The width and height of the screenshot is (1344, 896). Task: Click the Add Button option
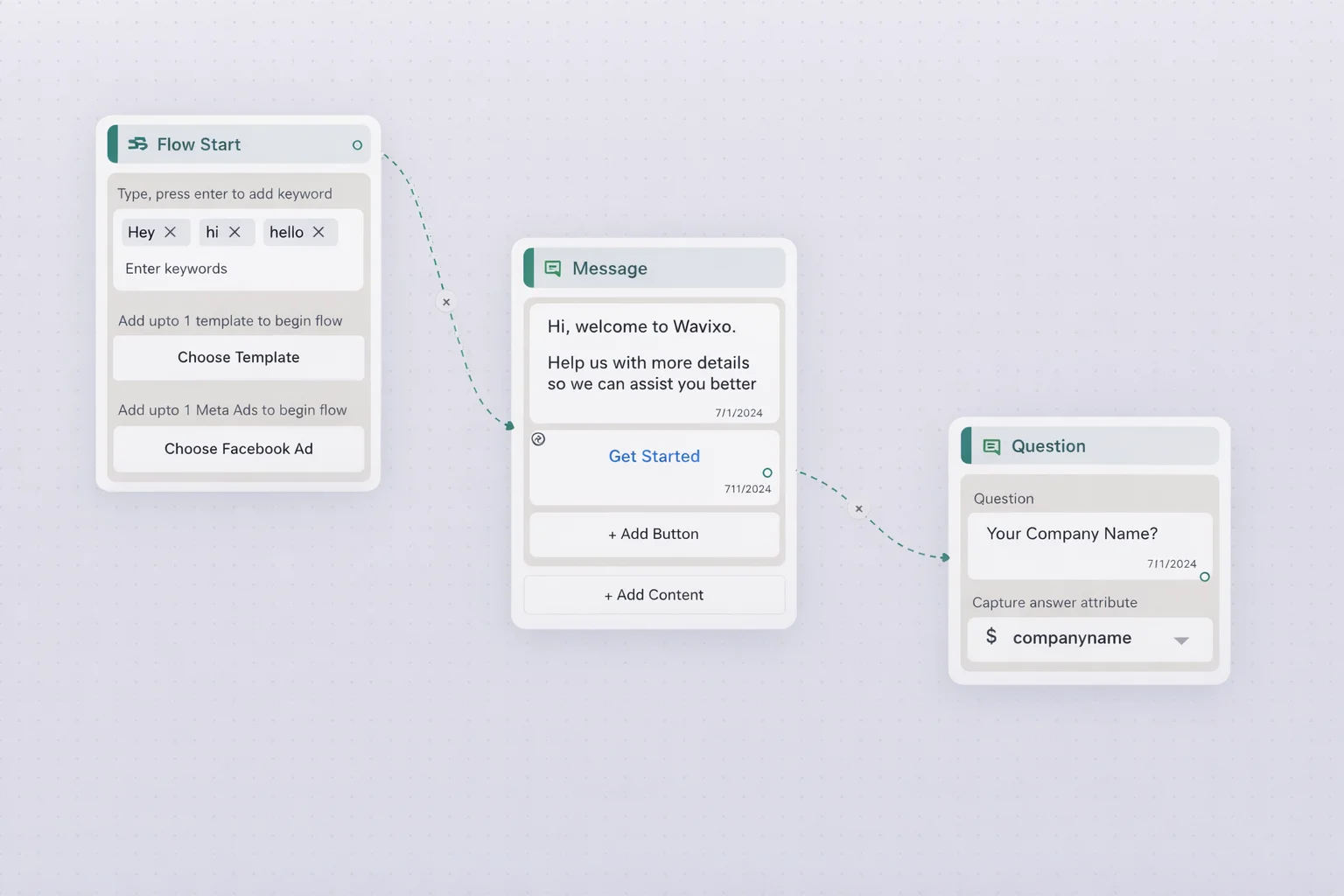[x=654, y=534]
